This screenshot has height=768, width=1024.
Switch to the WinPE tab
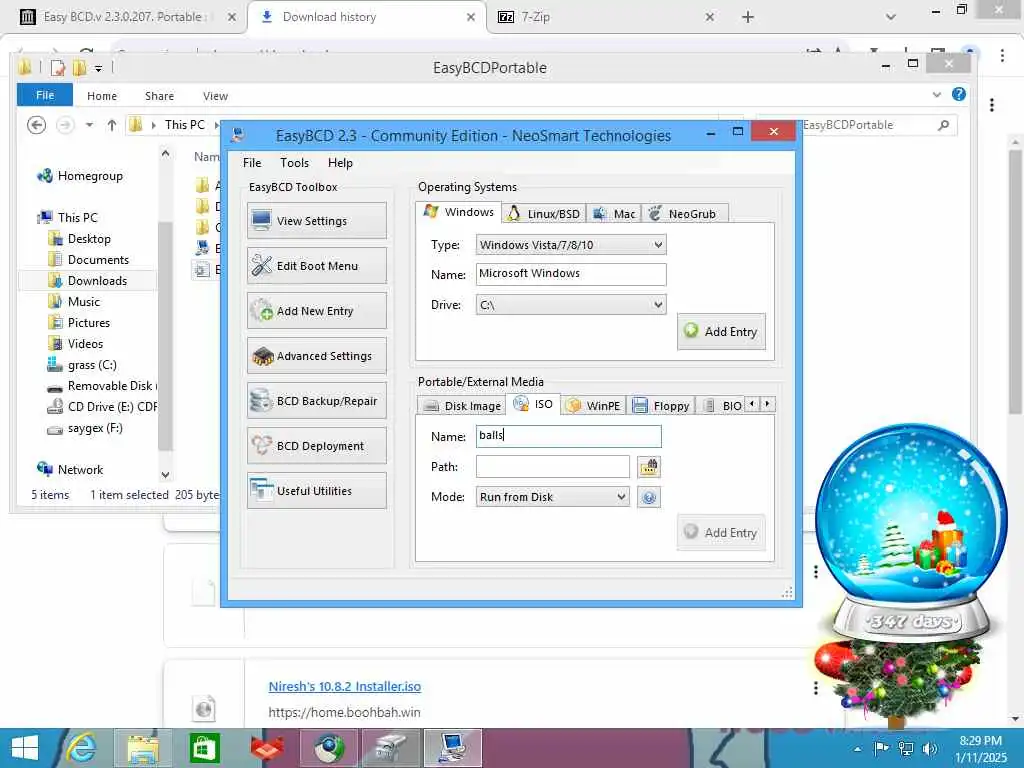[593, 406]
